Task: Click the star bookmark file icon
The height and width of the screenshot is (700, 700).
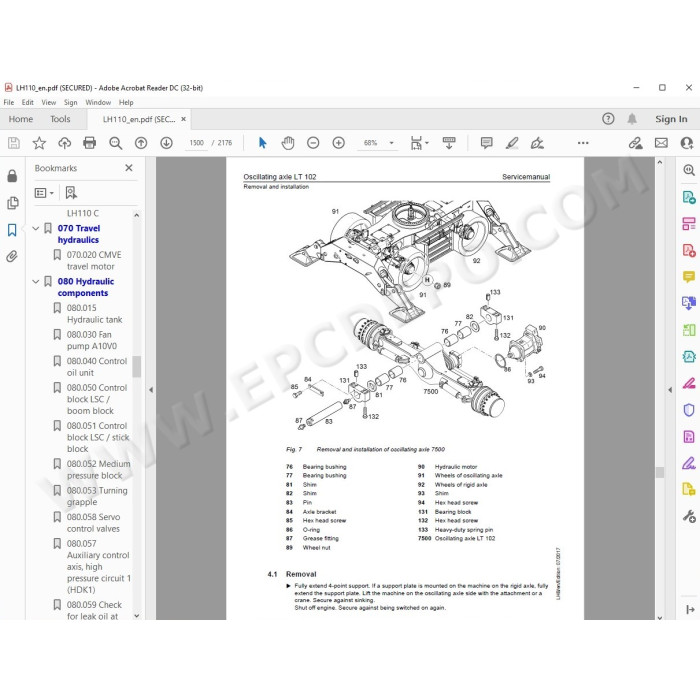Action: click(39, 143)
